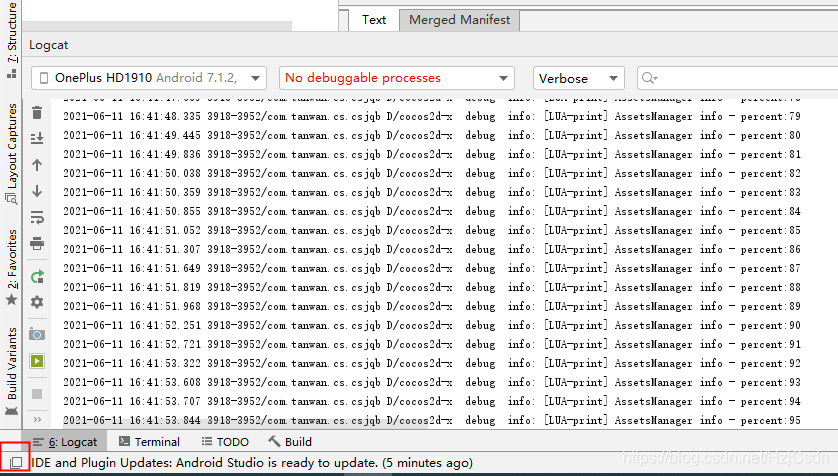The width and height of the screenshot is (838, 476).
Task: Open the 2: Favorites side panel
Action: click(11, 267)
